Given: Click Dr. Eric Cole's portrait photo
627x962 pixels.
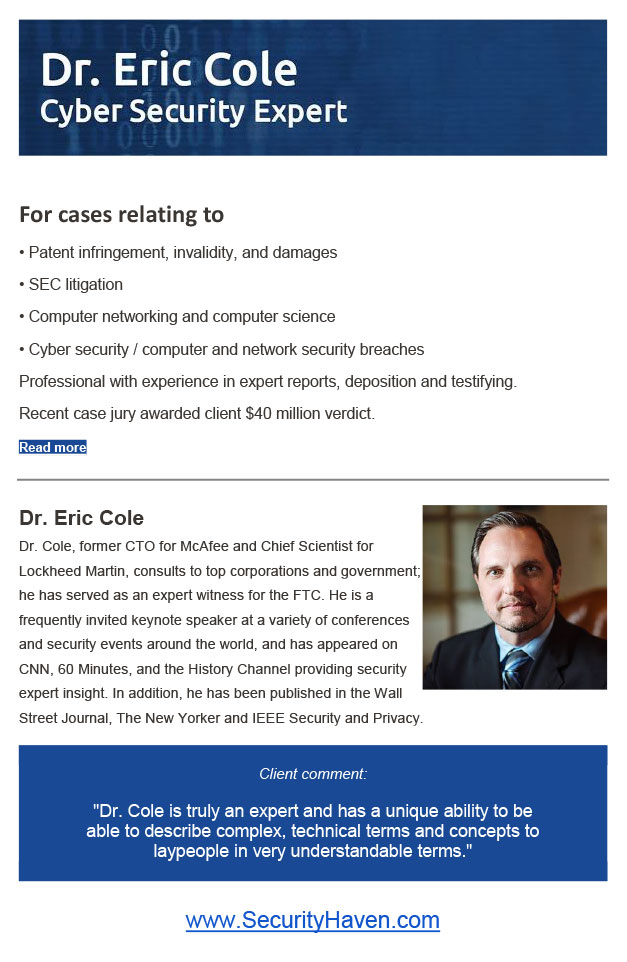Looking at the screenshot, I should (515, 597).
